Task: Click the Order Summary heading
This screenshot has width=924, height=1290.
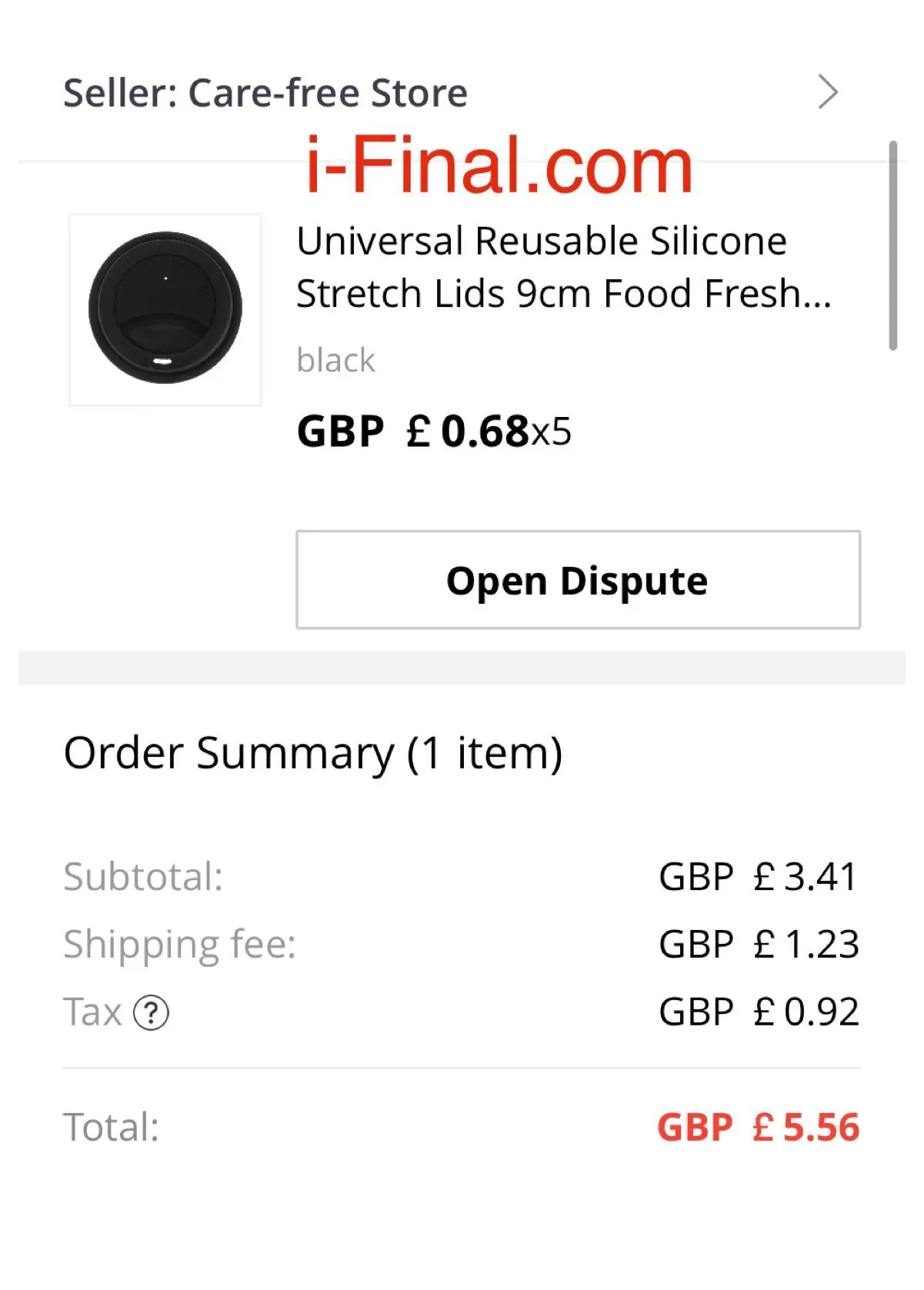Action: click(x=313, y=752)
